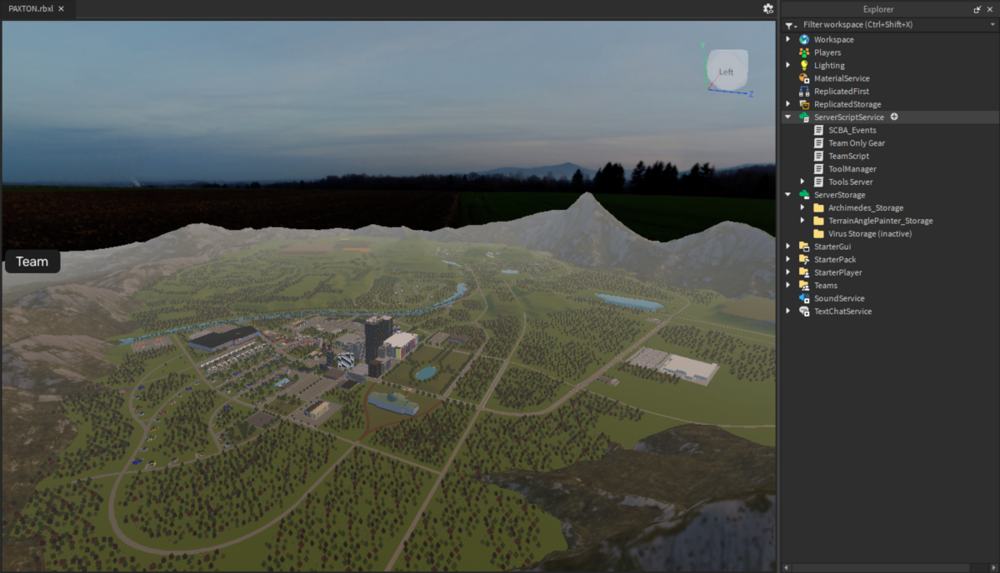Expand the TerrainAnglePainter_Storage folder
Viewport: 1000px width, 573px height.
(x=803, y=221)
